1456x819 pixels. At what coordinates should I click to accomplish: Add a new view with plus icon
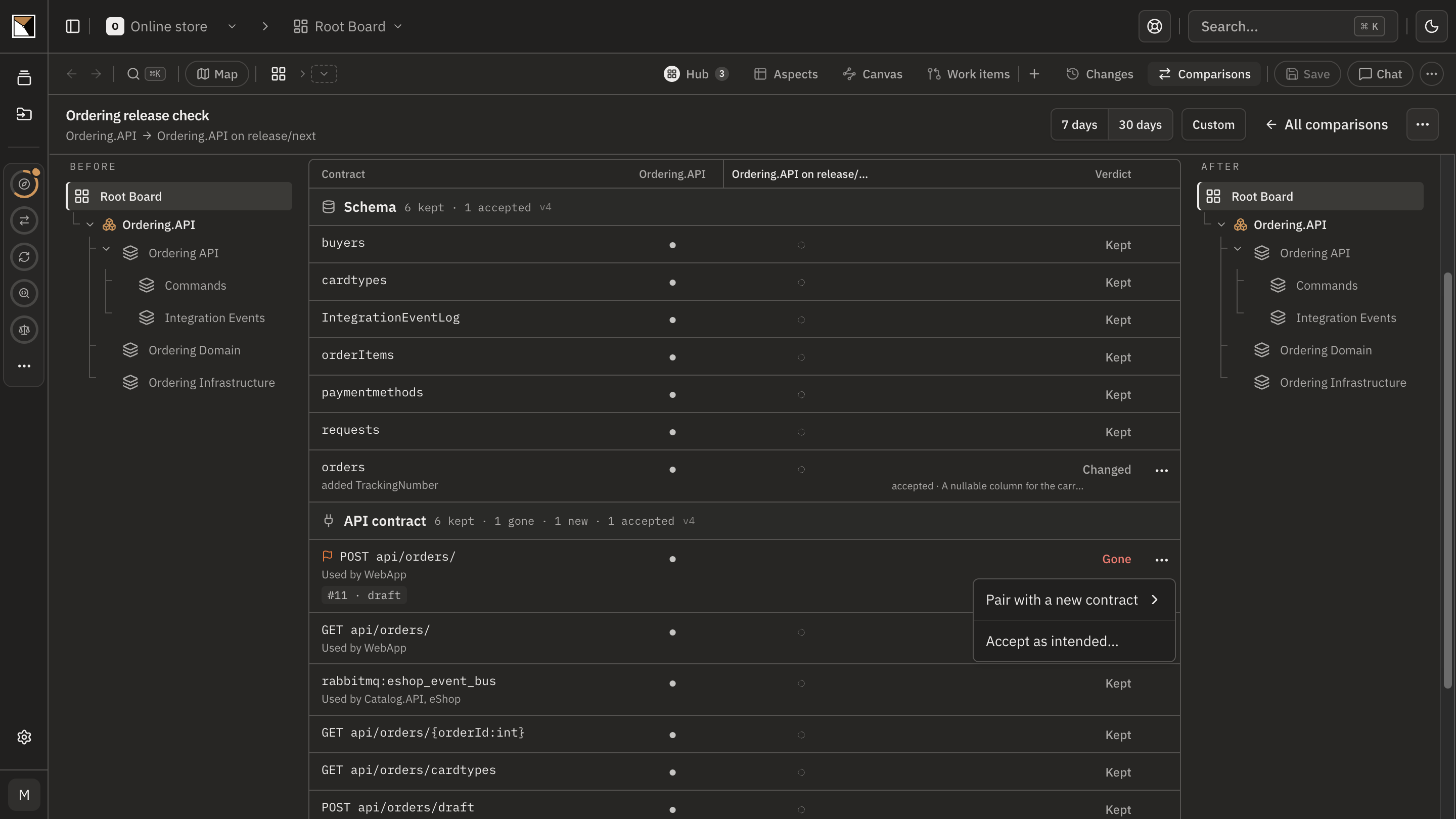(1034, 74)
